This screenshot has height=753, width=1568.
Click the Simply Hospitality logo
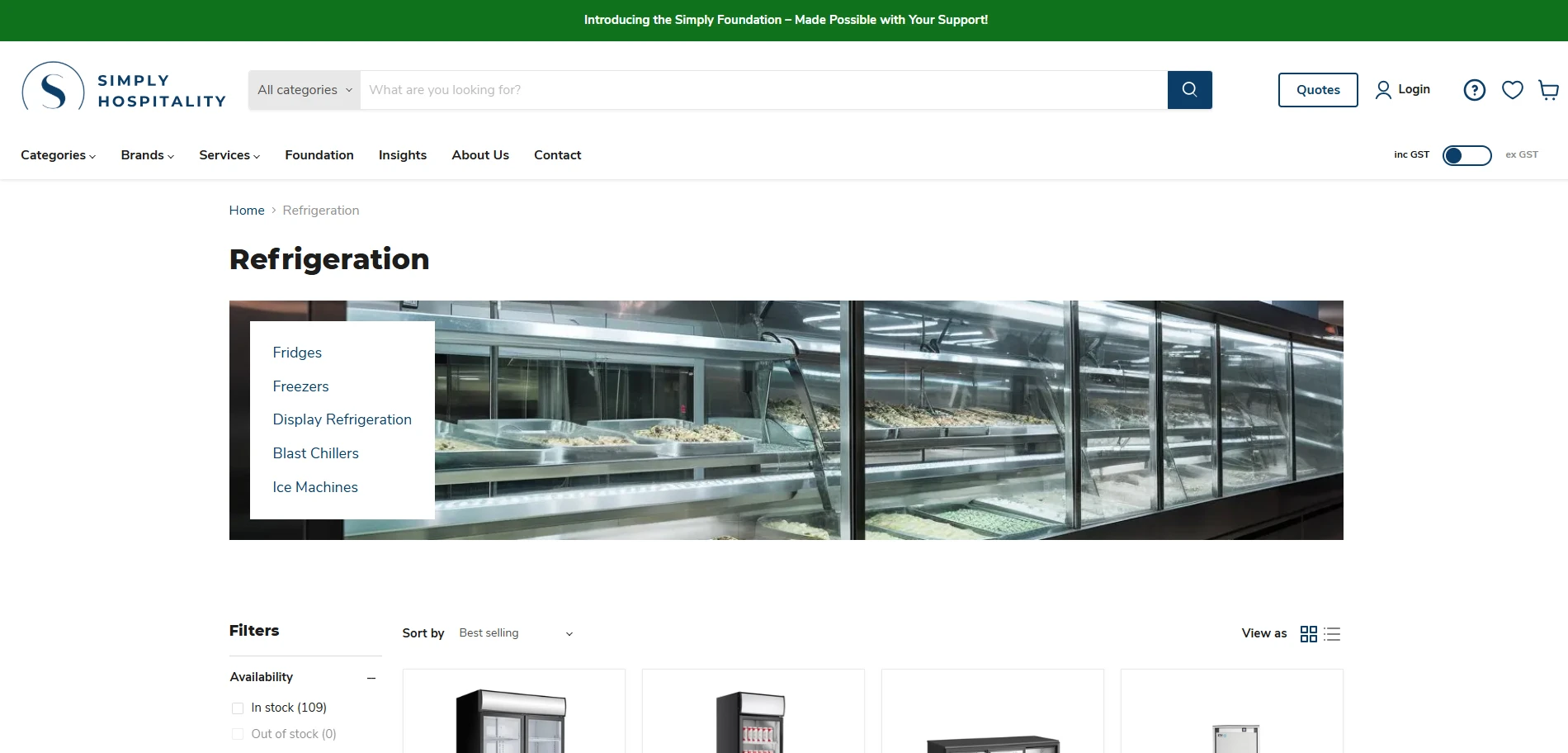(x=124, y=89)
